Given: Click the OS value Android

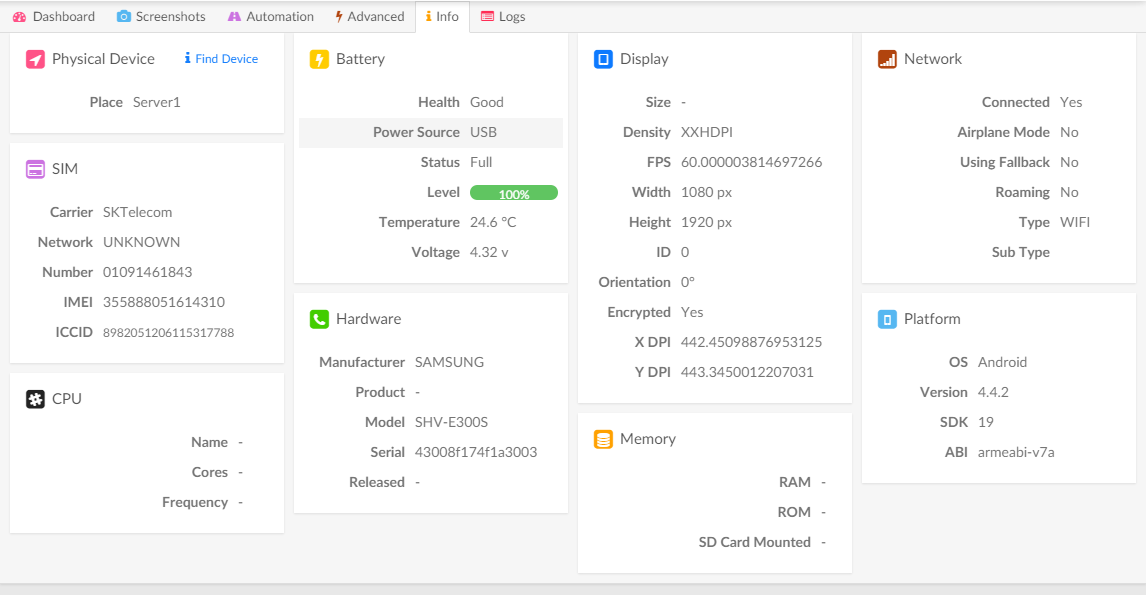Looking at the screenshot, I should tap(1002, 363).
